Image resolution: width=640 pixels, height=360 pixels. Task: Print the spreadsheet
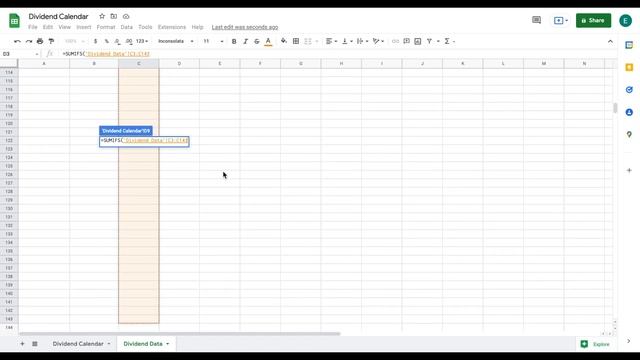pos(40,41)
